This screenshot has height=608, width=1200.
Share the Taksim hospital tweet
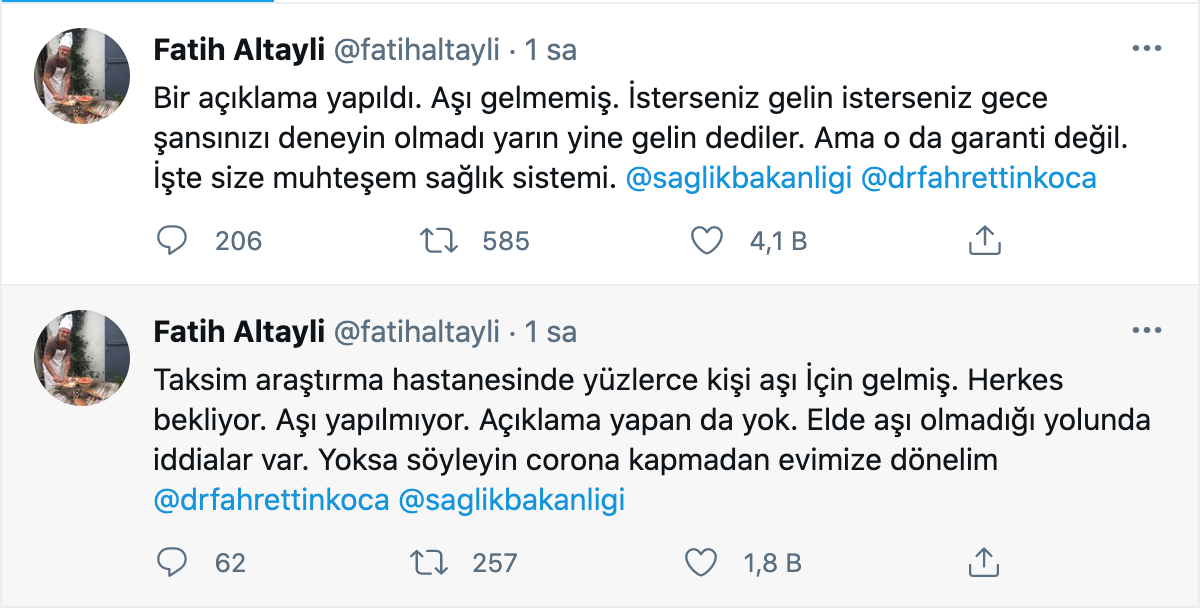point(985,562)
